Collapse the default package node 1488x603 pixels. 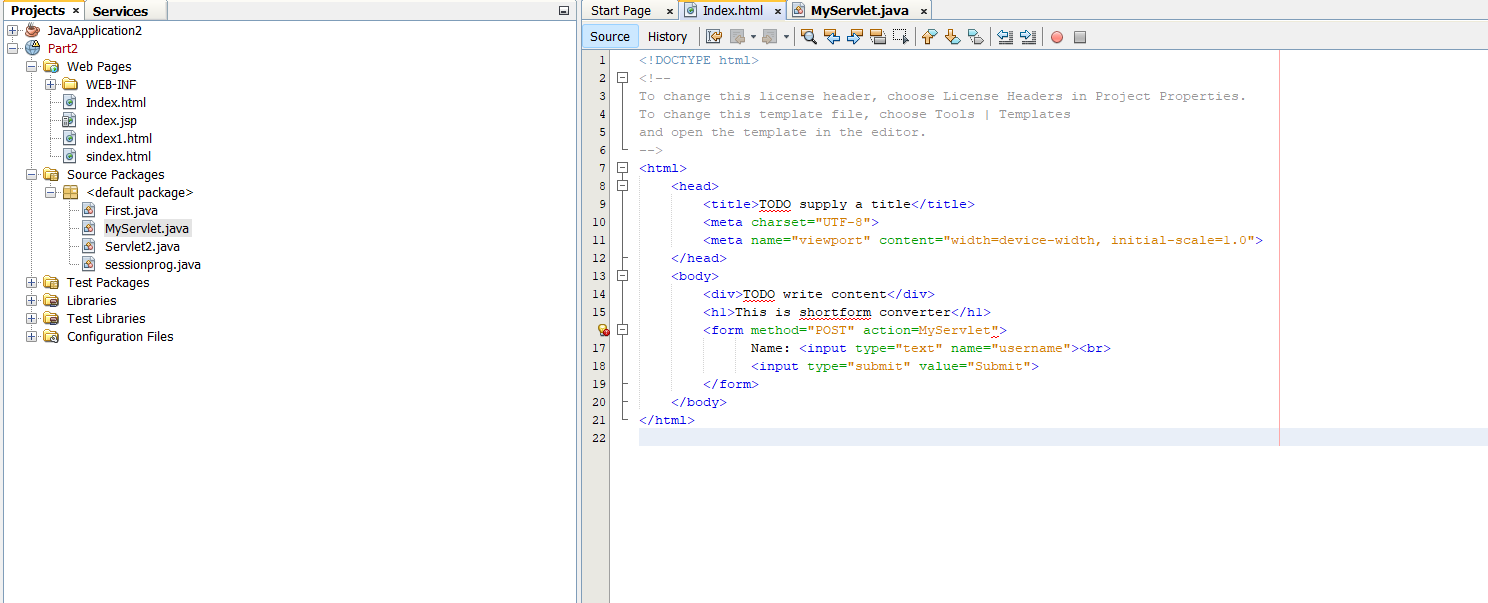click(51, 192)
